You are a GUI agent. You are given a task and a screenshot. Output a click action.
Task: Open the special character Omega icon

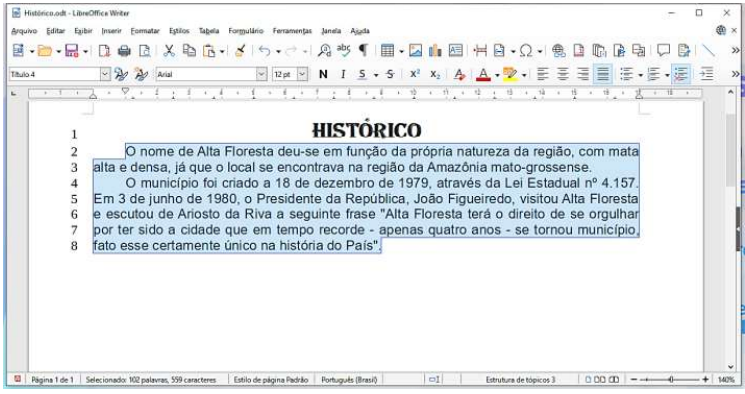click(x=526, y=50)
